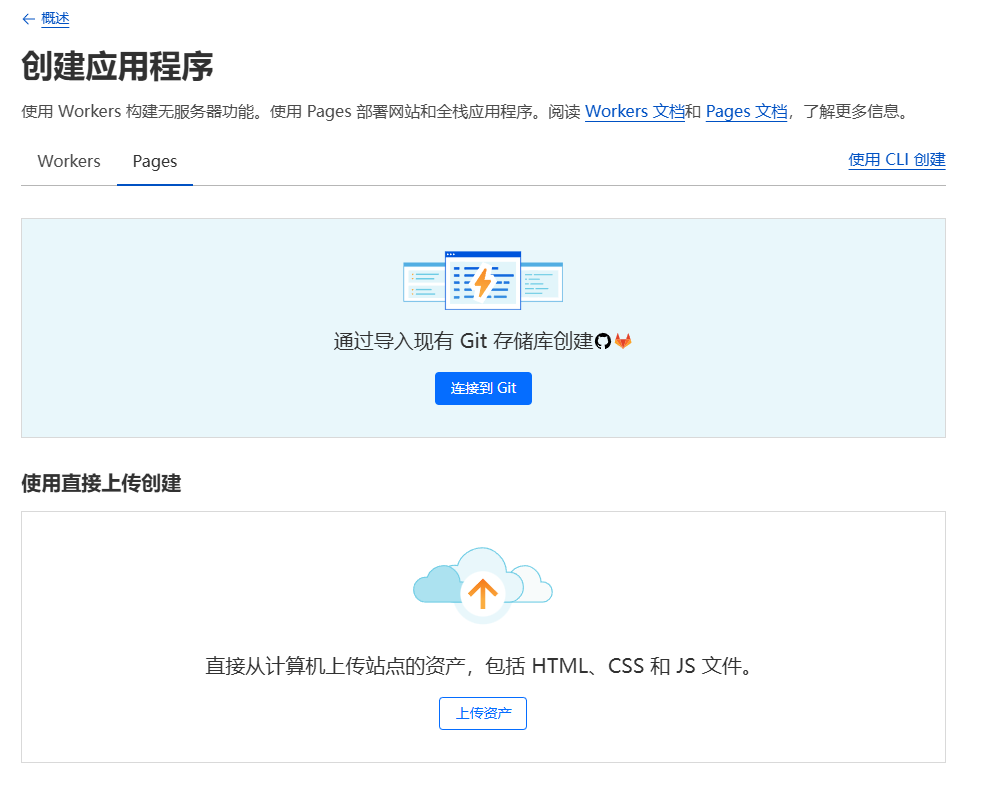Viewport: 997px width, 790px height.
Task: Switch to the Workers tab
Action: [68, 161]
